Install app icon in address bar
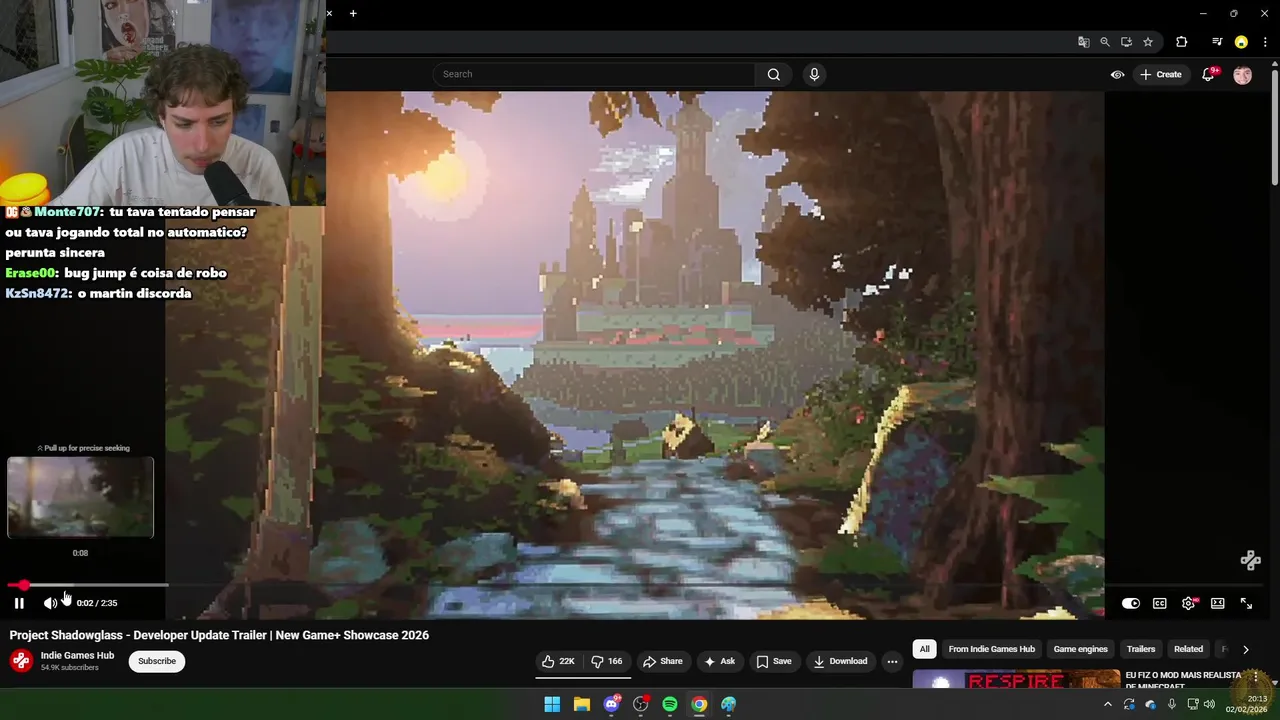Screen dimensions: 1280x720 click(1126, 42)
